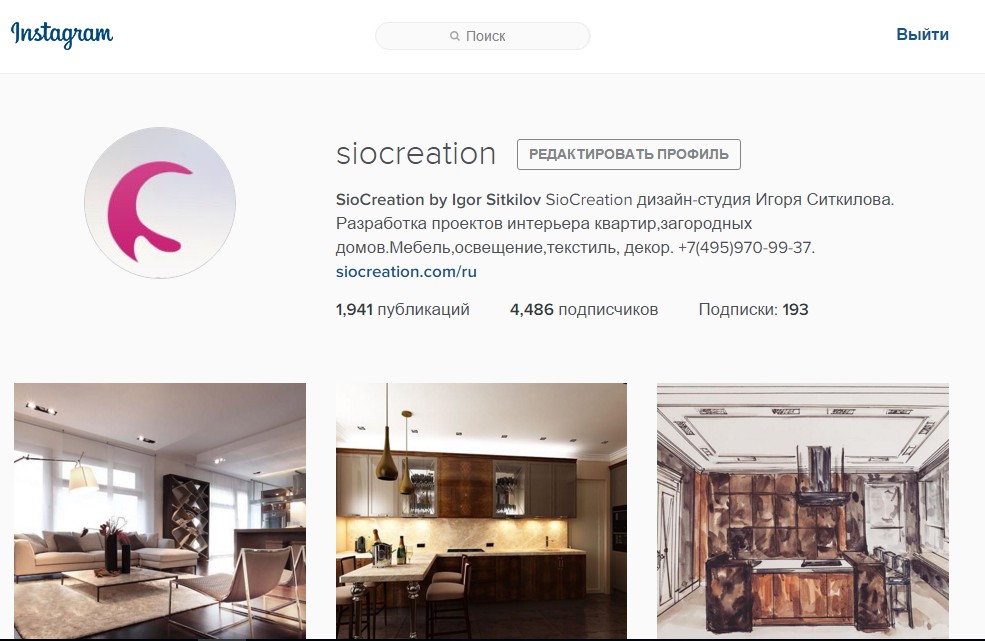Click the magnifier icon in the search box
985x641 pixels.
455,36
